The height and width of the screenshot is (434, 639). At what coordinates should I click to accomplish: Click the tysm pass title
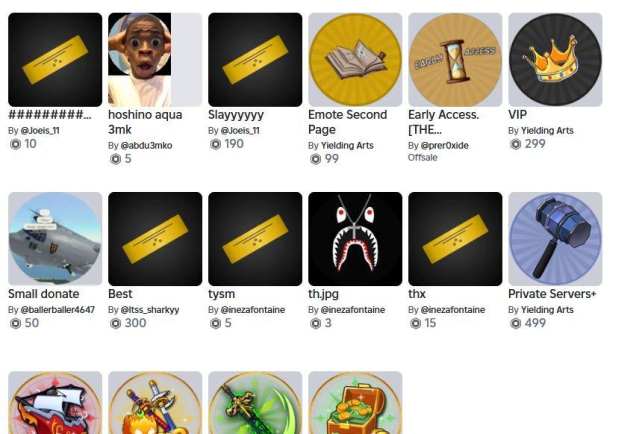(x=221, y=294)
